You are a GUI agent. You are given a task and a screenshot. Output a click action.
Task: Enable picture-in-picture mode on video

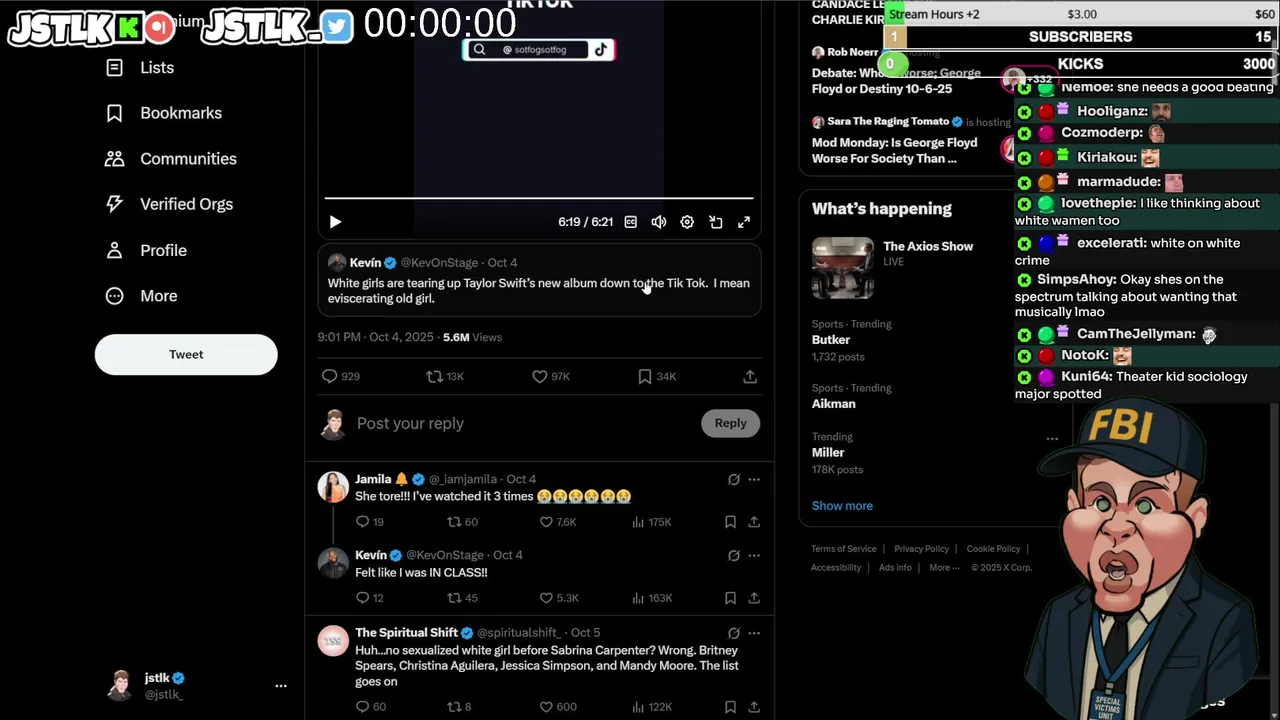716,222
